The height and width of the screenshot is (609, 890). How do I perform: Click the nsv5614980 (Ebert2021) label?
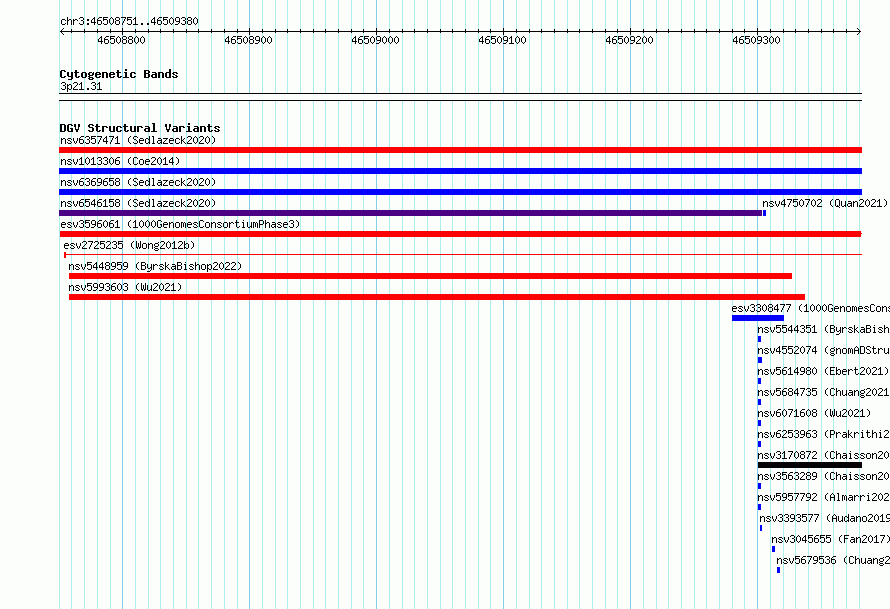[823, 371]
